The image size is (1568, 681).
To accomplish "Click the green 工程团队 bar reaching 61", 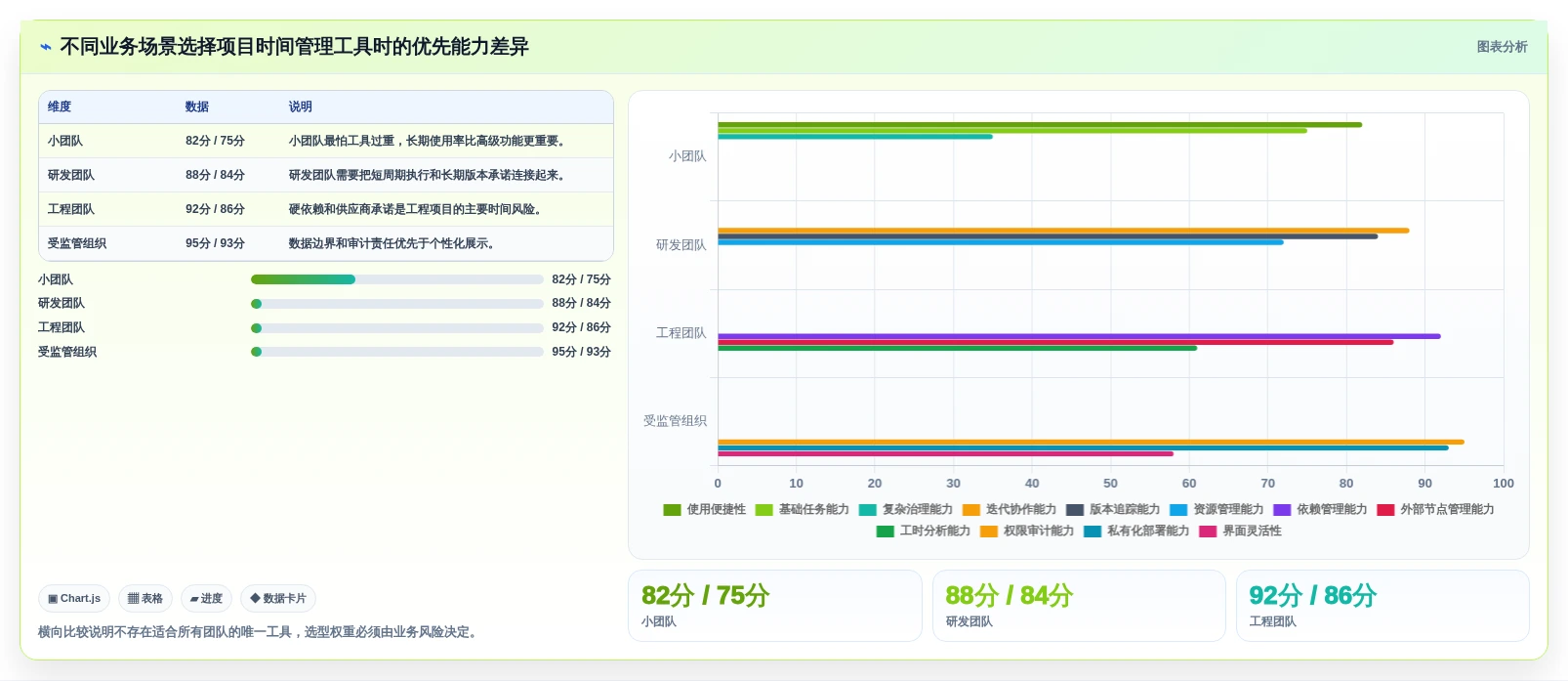I will pyautogui.click(x=957, y=348).
